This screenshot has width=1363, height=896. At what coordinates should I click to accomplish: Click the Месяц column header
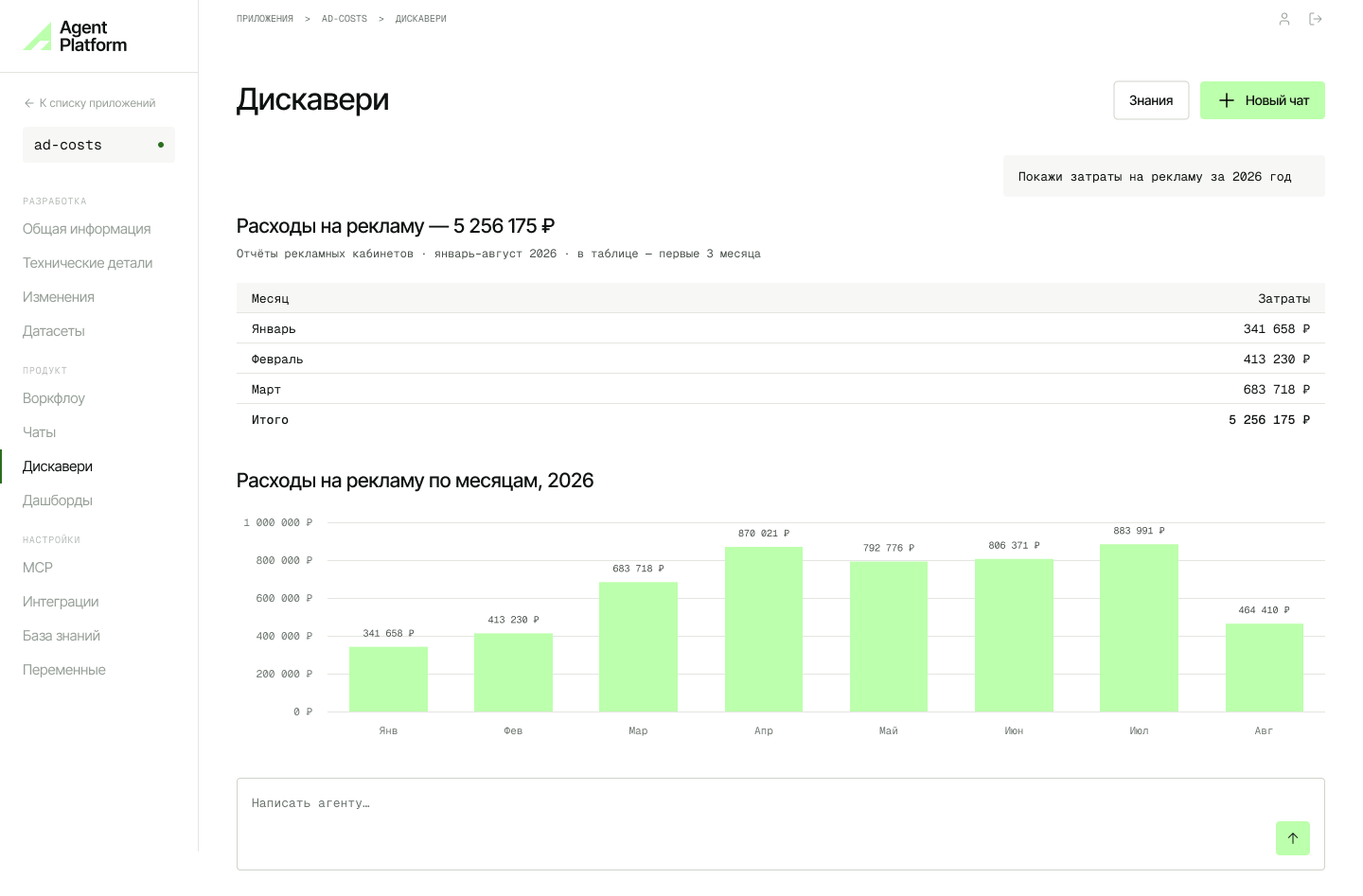click(271, 298)
